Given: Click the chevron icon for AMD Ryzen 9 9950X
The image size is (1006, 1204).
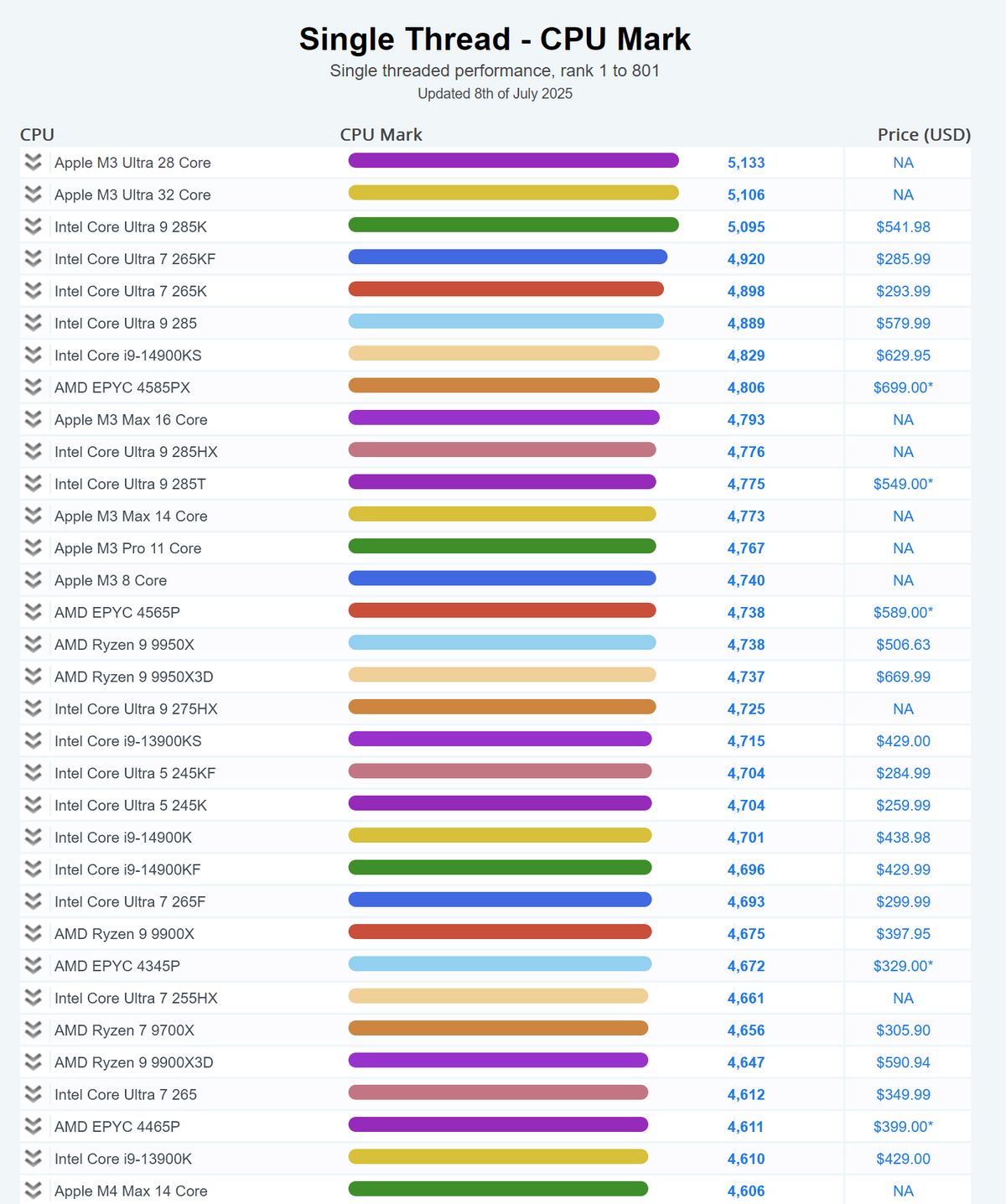Looking at the screenshot, I should [33, 644].
